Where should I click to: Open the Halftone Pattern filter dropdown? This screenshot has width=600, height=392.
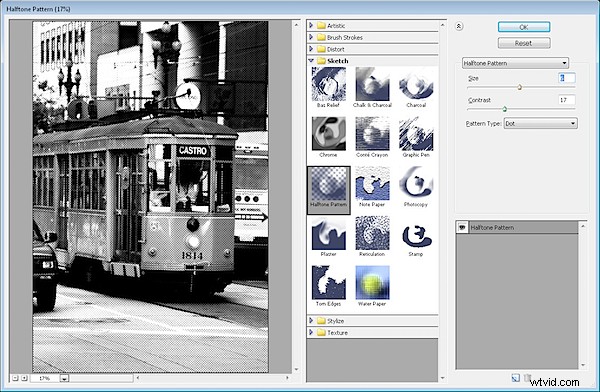click(x=515, y=63)
